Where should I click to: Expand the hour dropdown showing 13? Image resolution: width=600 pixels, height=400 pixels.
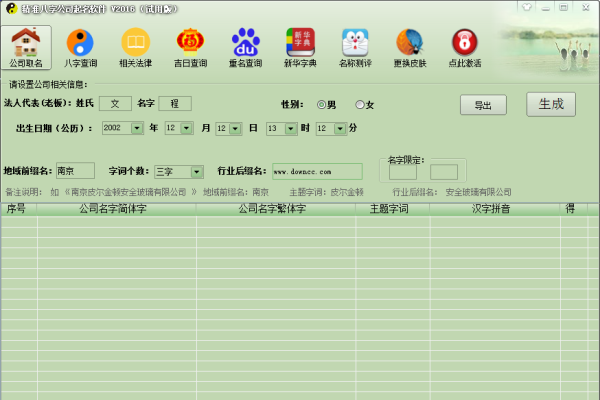[291, 129]
